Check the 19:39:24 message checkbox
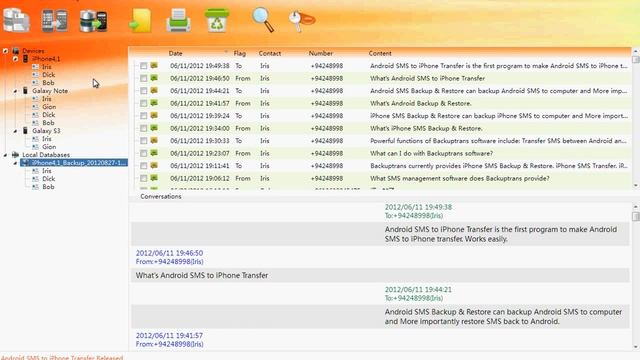The width and height of the screenshot is (640, 360). pyautogui.click(x=143, y=116)
